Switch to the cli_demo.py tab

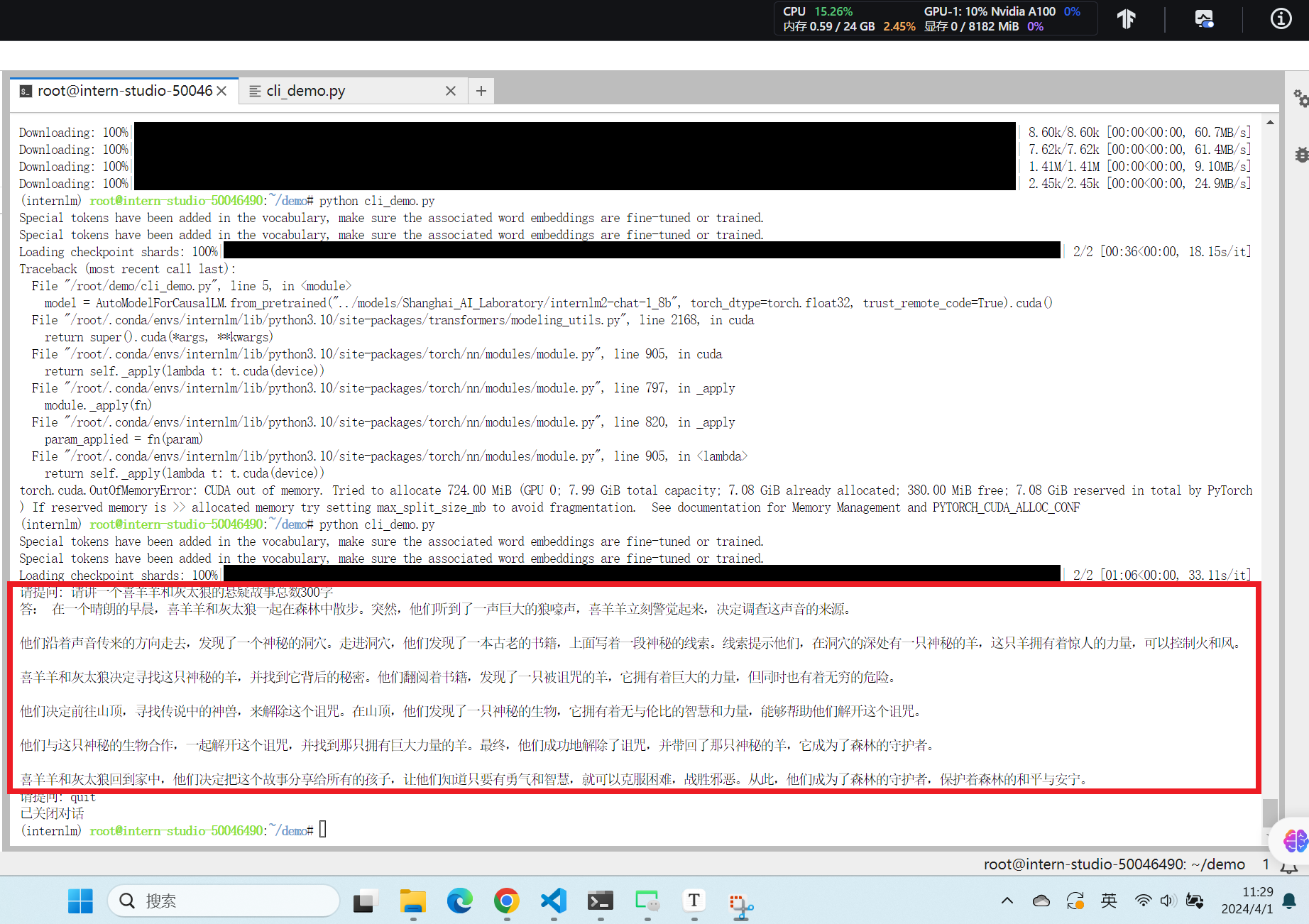point(306,91)
